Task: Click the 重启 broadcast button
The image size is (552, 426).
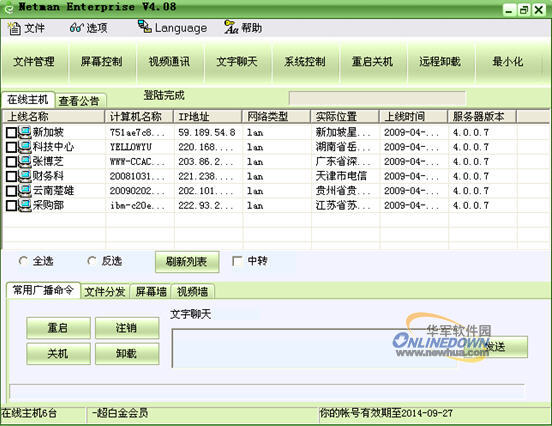Action: (58, 328)
